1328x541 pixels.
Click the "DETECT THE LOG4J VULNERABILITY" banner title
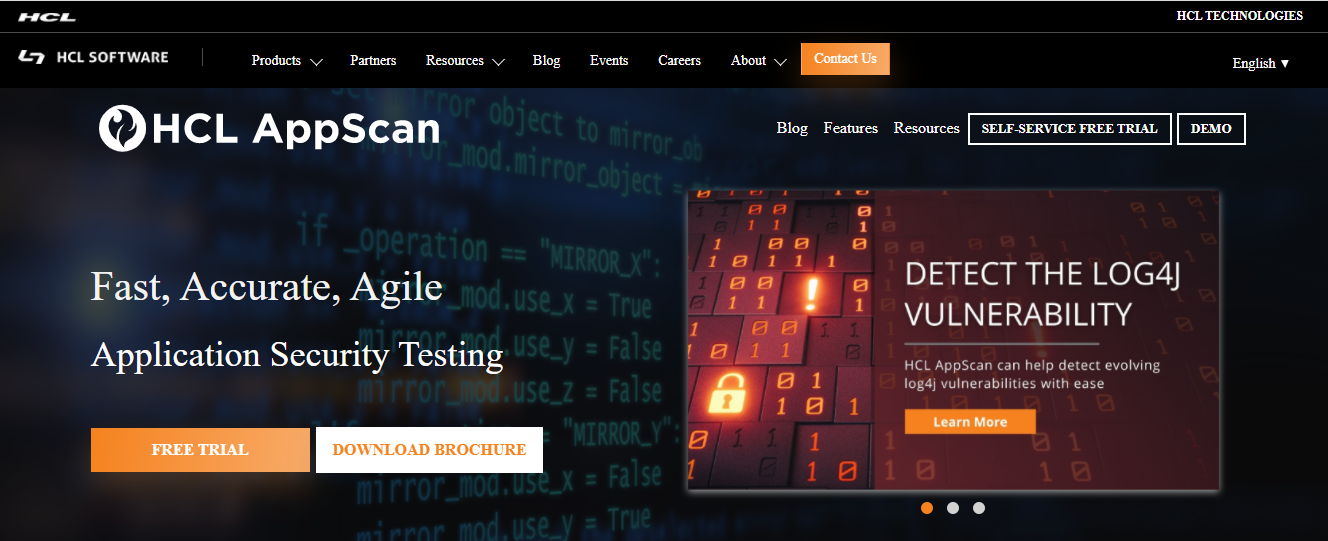1042,294
